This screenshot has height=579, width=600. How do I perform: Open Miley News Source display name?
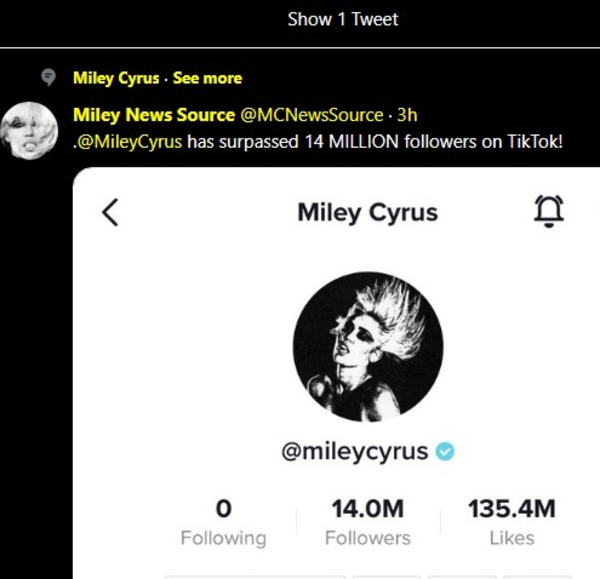tap(154, 115)
